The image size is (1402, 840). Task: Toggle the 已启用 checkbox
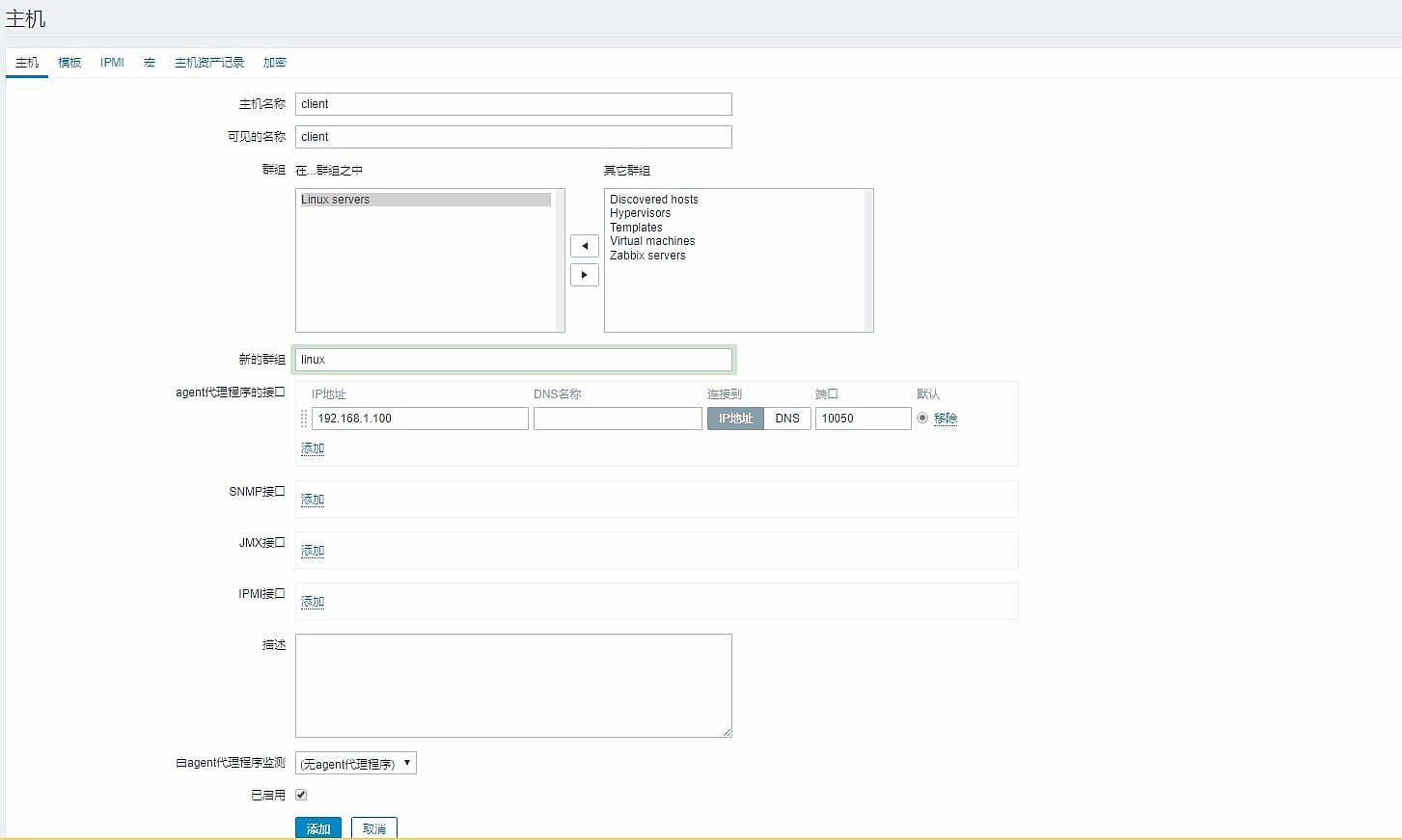pos(301,795)
